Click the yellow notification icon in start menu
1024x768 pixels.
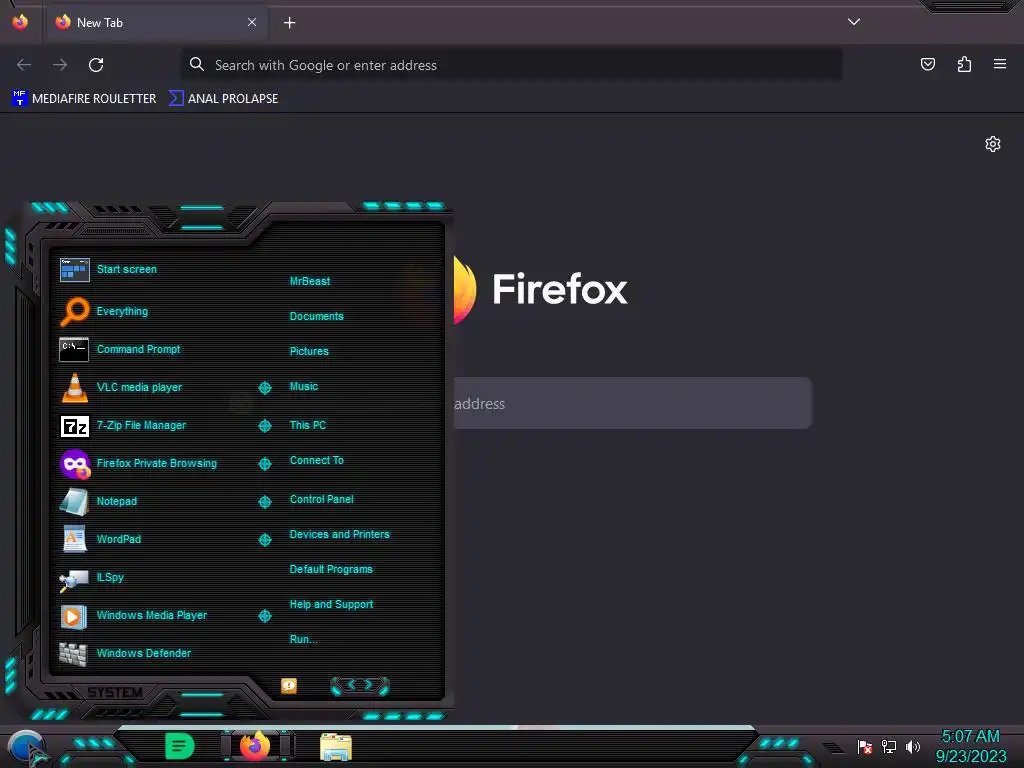click(x=289, y=686)
